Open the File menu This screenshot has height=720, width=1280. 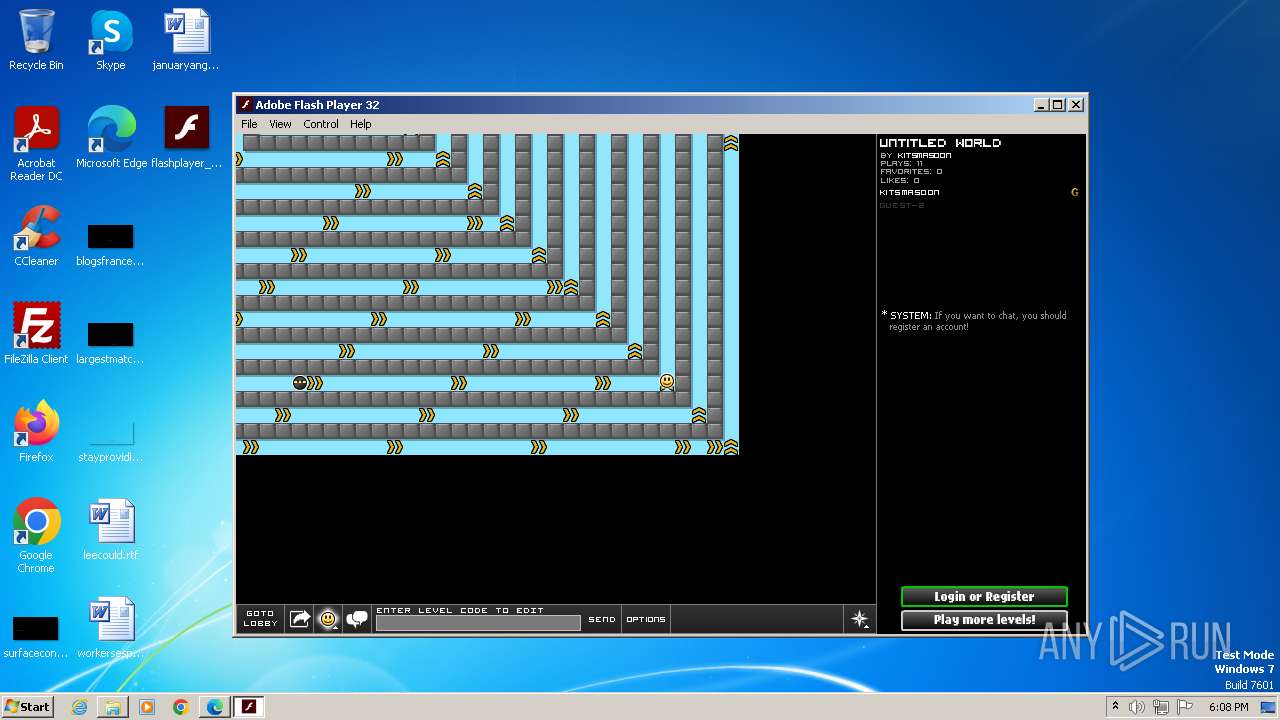(x=249, y=124)
